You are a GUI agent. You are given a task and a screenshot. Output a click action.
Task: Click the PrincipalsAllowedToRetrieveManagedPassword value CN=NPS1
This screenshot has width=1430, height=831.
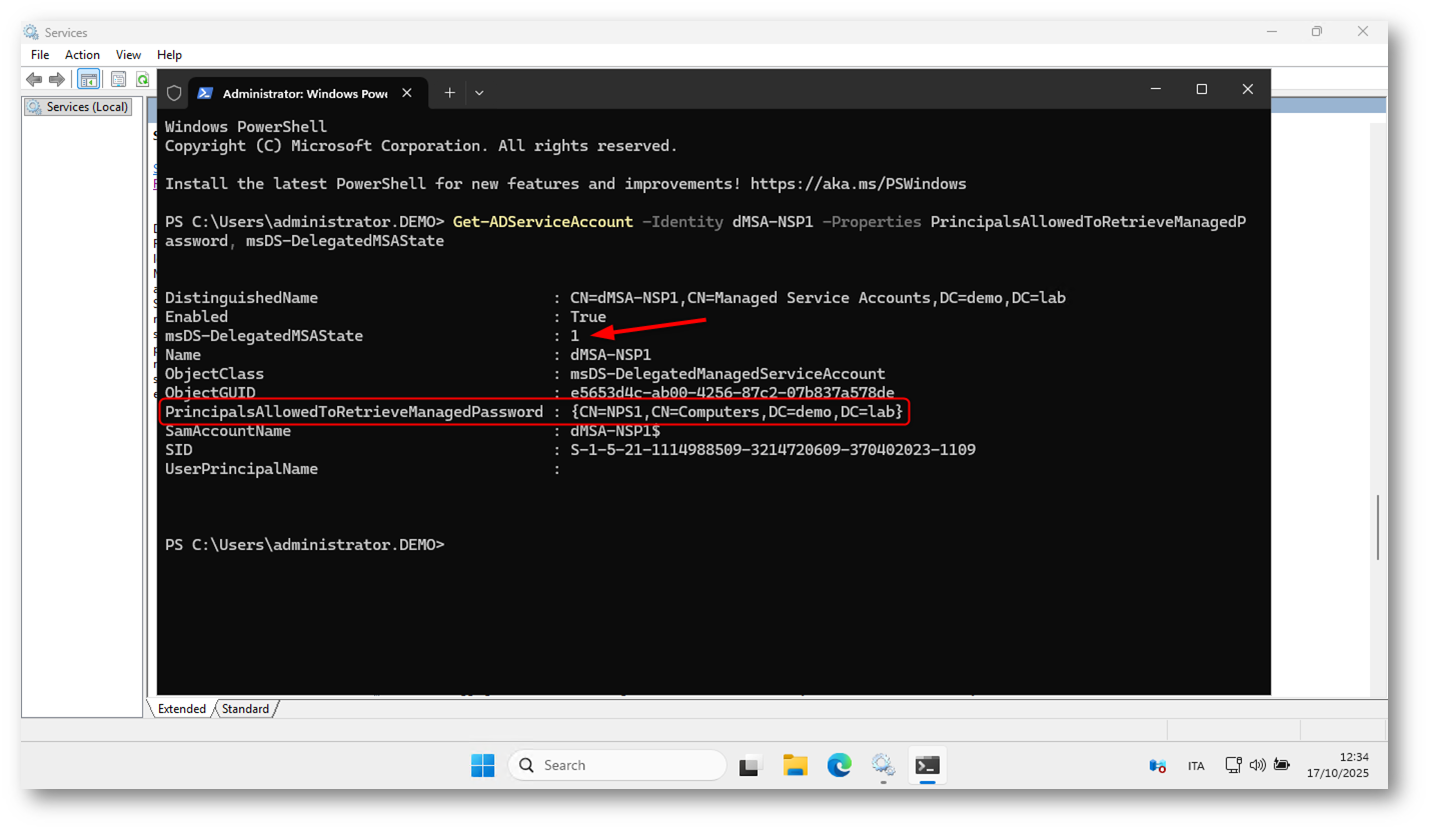coord(737,412)
